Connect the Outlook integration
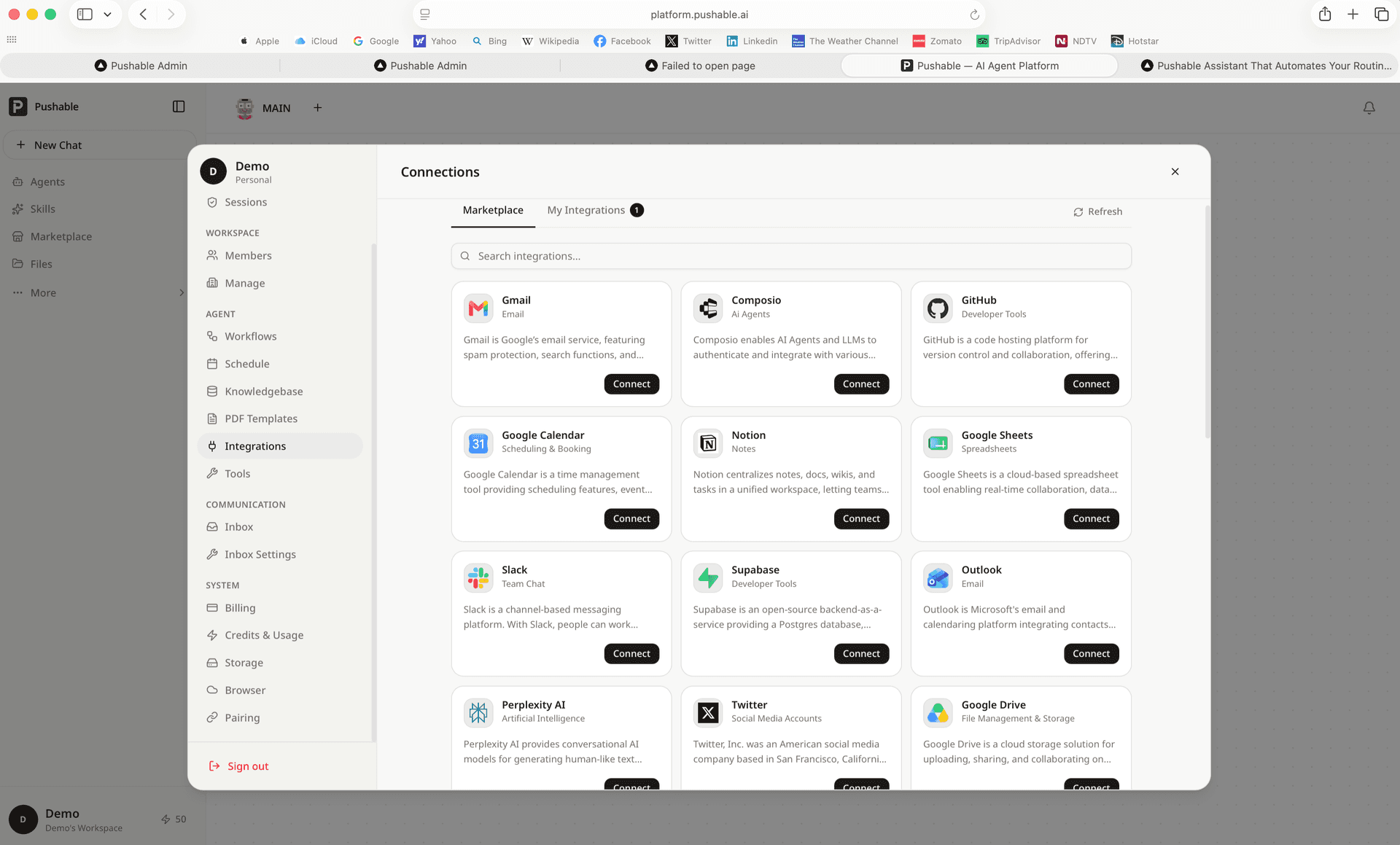The height and width of the screenshot is (845, 1400). coord(1091,654)
